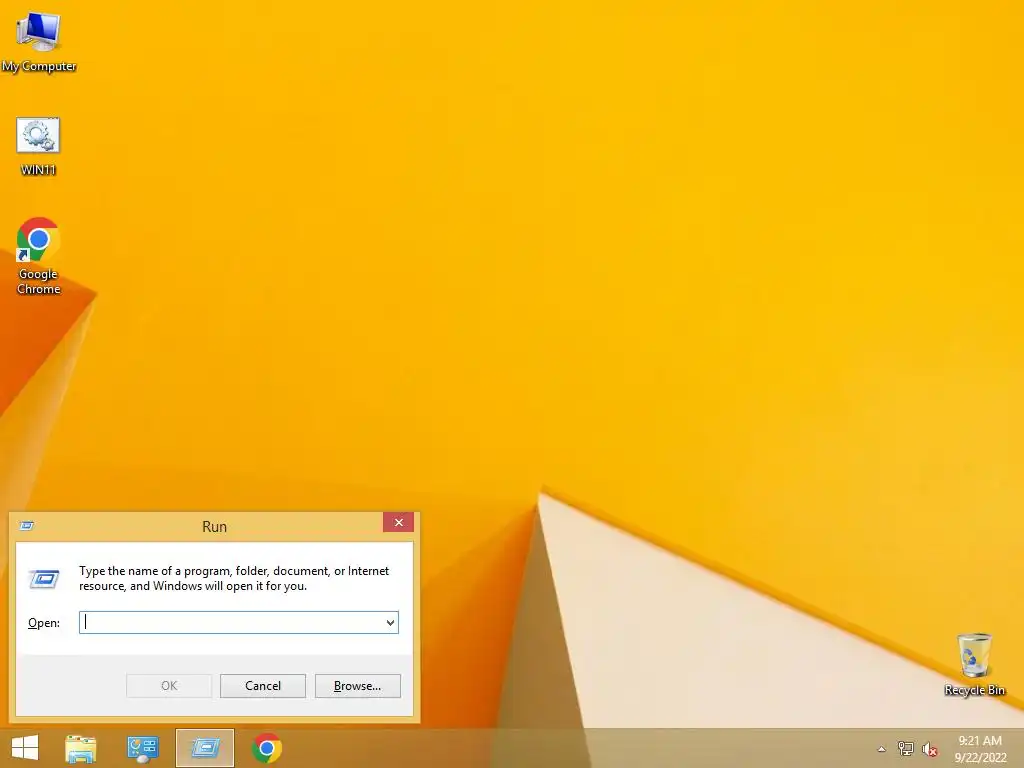Viewport: 1024px width, 768px height.
Task: Close the Run dialog
Action: point(398,522)
